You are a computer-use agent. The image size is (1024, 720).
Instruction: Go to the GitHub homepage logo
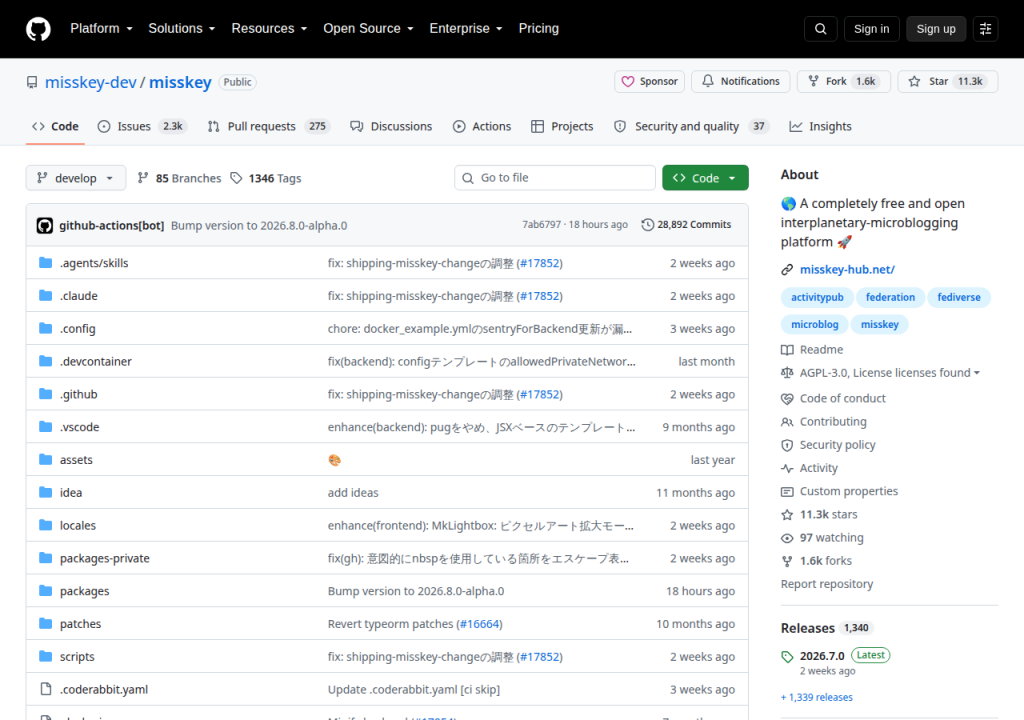pyautogui.click(x=38, y=29)
